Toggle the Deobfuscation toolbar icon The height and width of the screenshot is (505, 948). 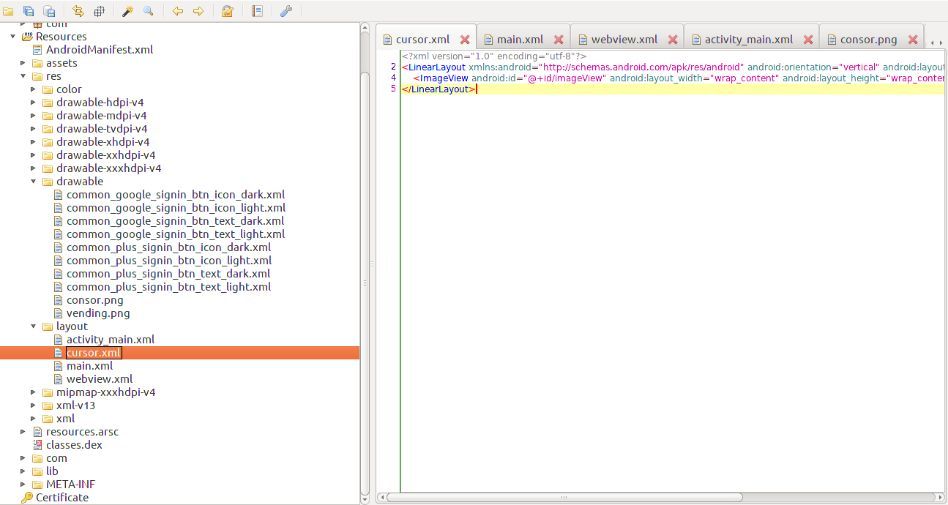pos(227,11)
